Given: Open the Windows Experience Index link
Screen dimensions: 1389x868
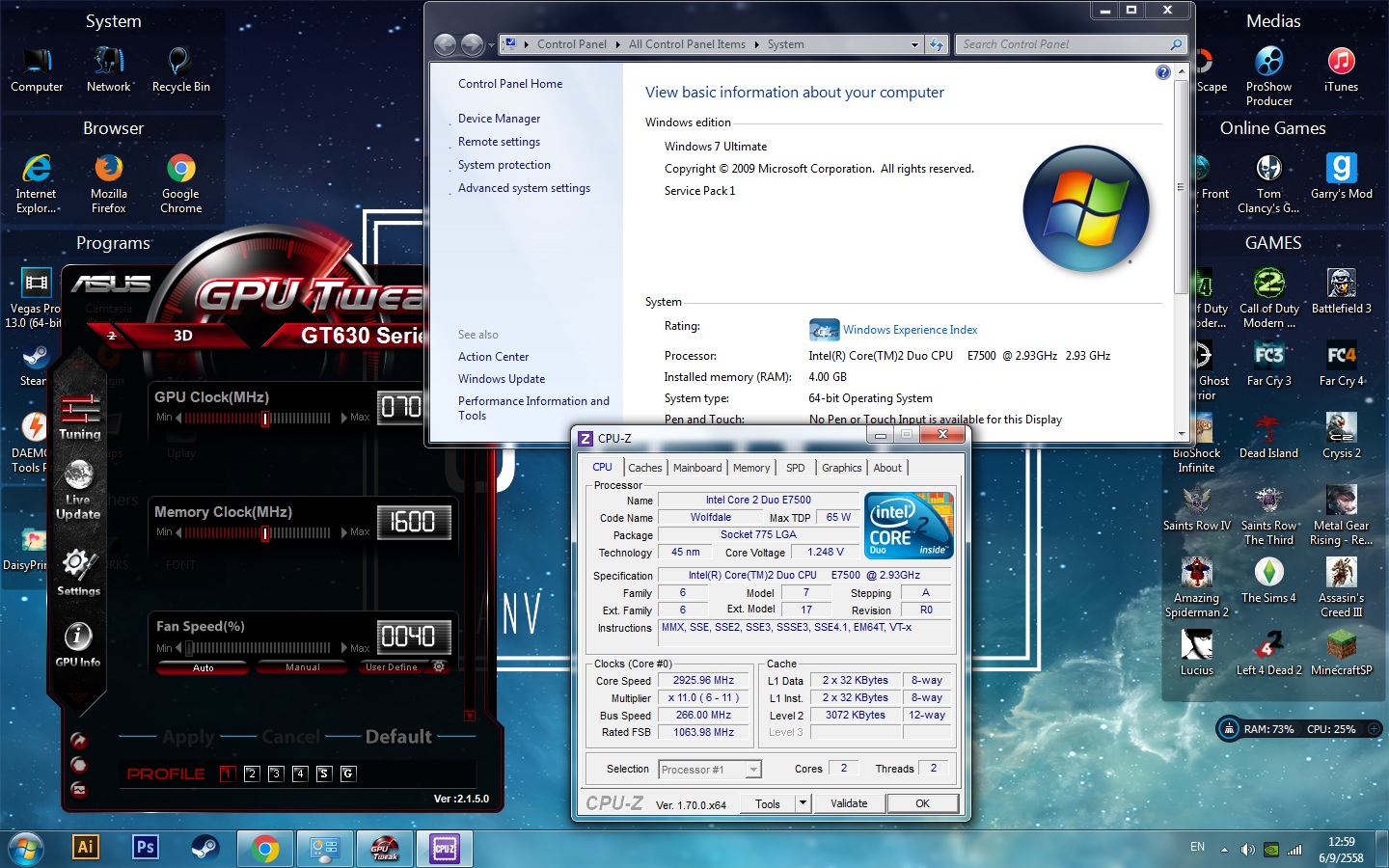Looking at the screenshot, I should [x=910, y=330].
